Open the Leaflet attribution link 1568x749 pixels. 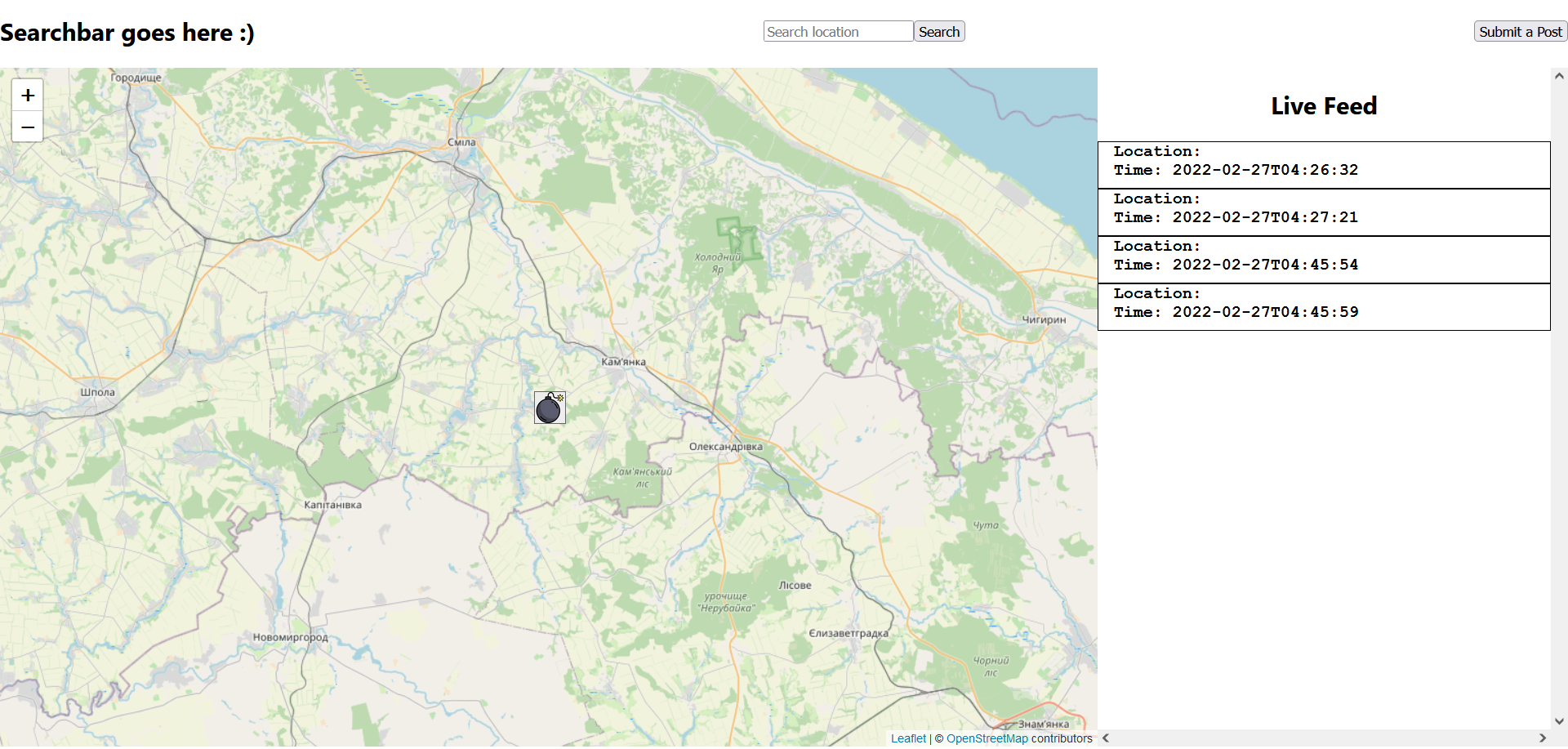909,738
